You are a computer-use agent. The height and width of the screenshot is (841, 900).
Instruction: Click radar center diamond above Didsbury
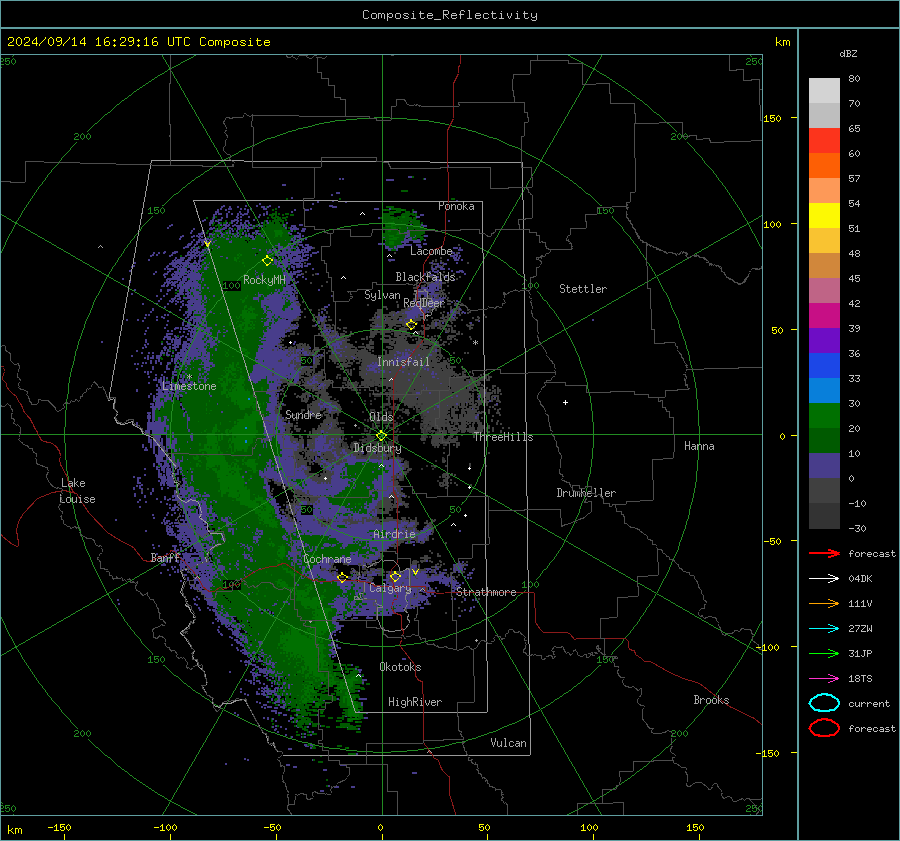381,436
